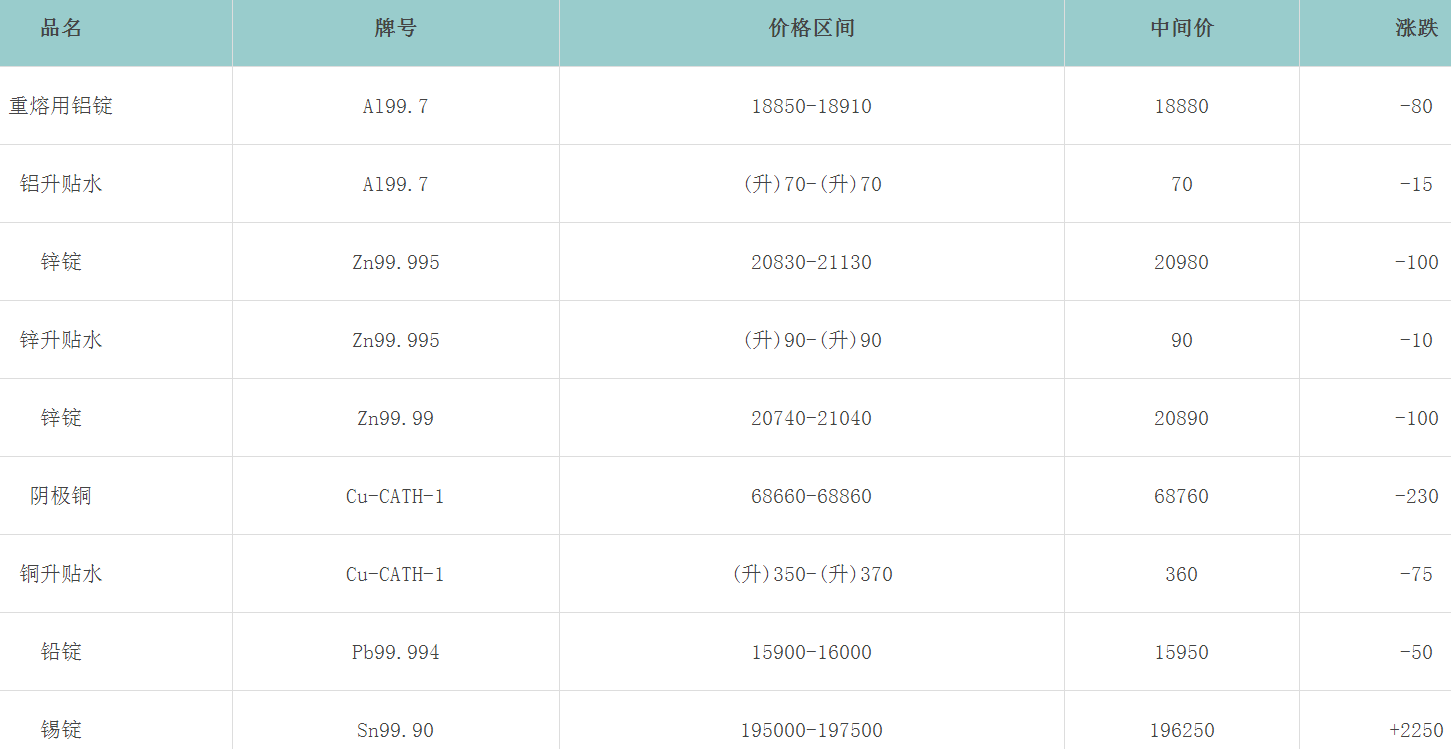Click the 中间价 column header

1181,28
